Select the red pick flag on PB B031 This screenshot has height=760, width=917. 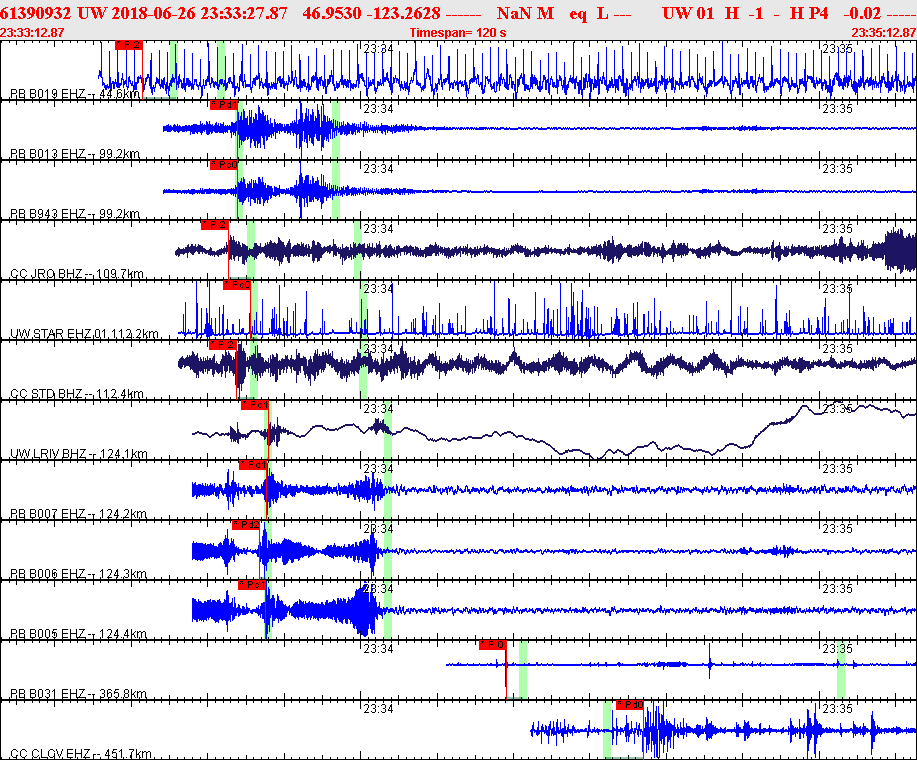(493, 645)
